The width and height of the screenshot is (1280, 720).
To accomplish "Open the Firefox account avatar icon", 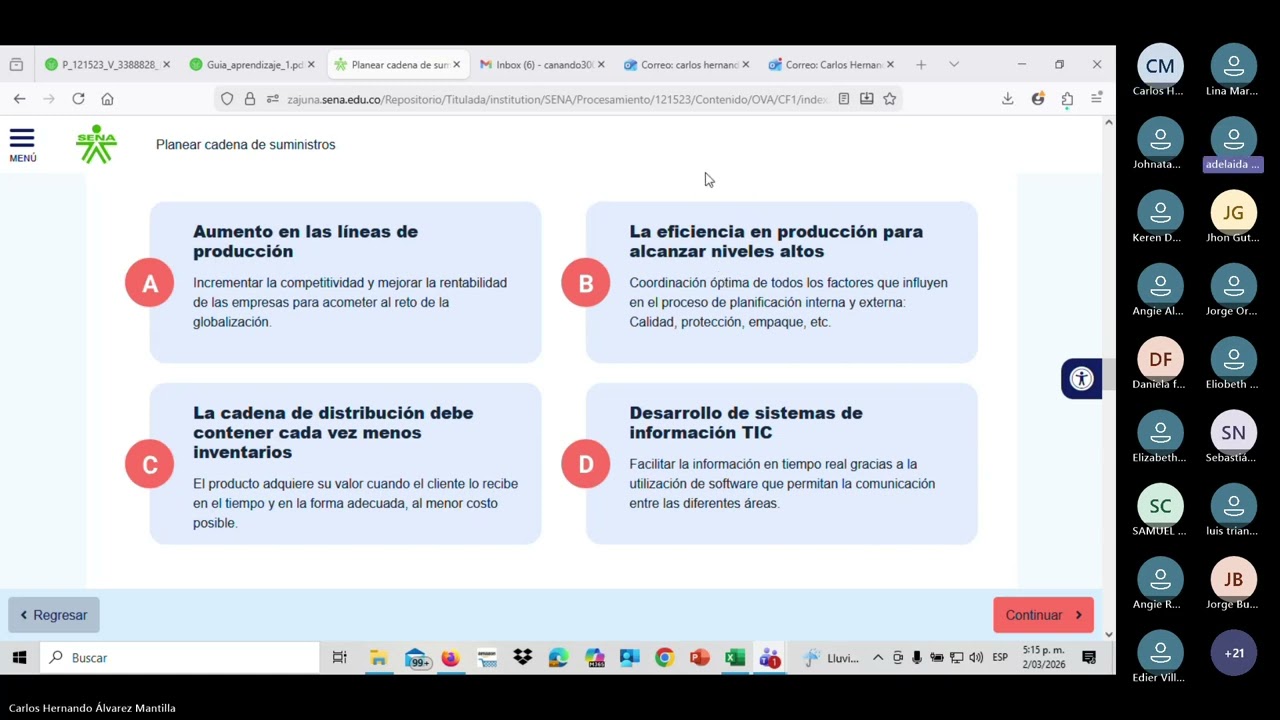I will tap(1038, 98).
